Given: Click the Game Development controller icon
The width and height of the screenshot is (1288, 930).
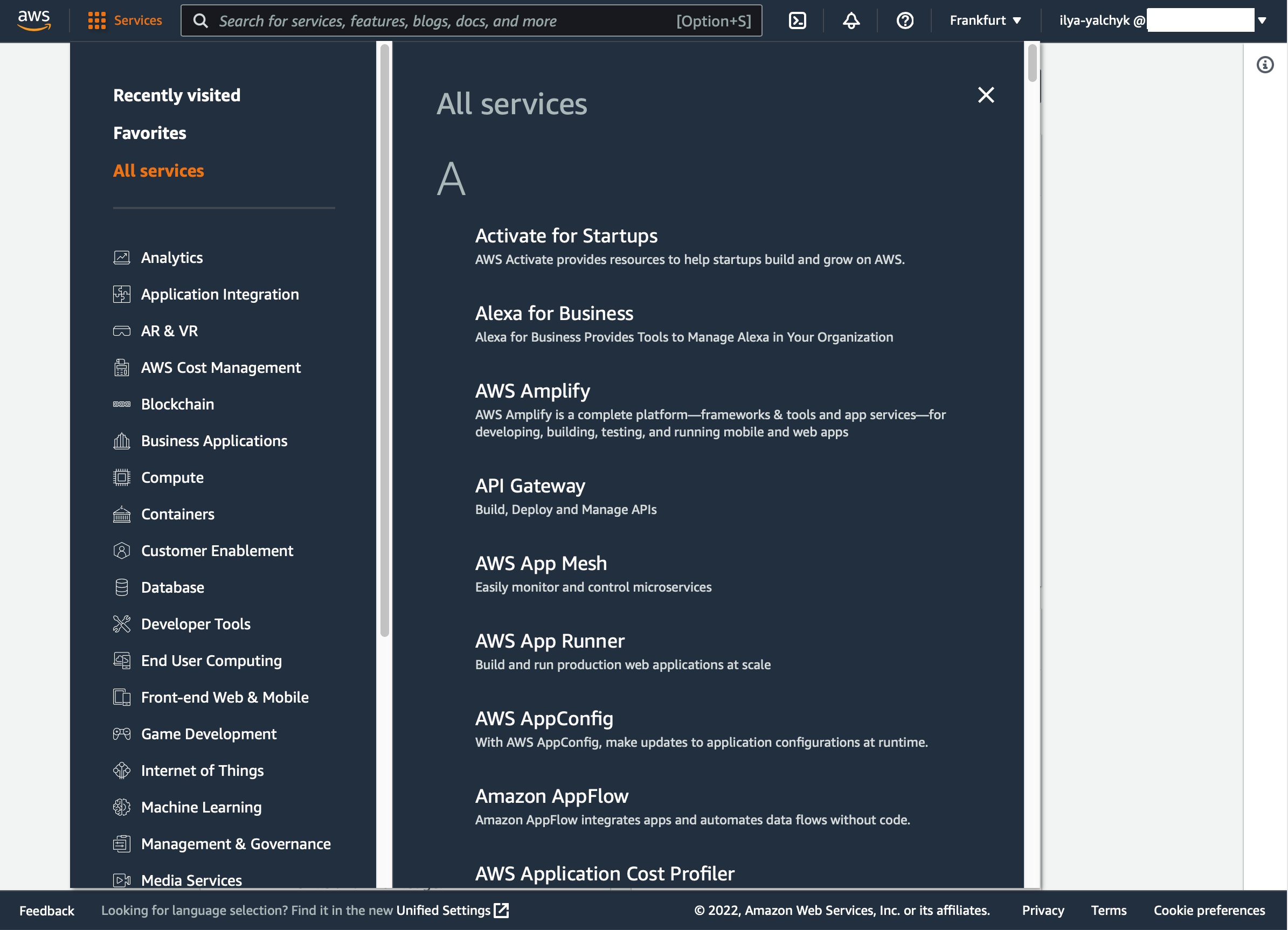Looking at the screenshot, I should [x=122, y=734].
